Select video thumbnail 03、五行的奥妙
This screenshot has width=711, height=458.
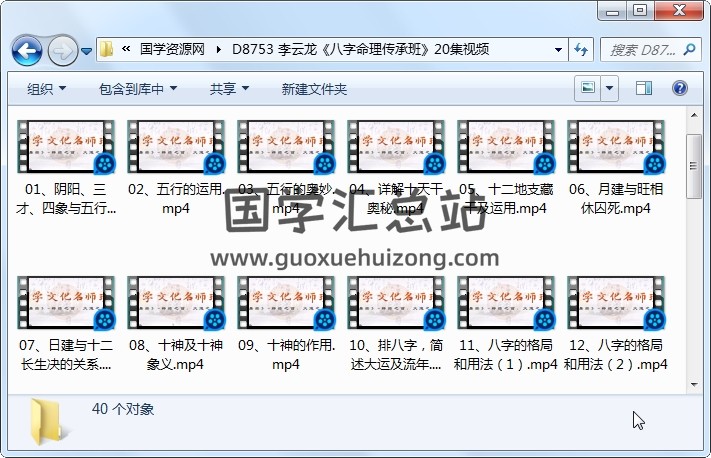click(286, 147)
